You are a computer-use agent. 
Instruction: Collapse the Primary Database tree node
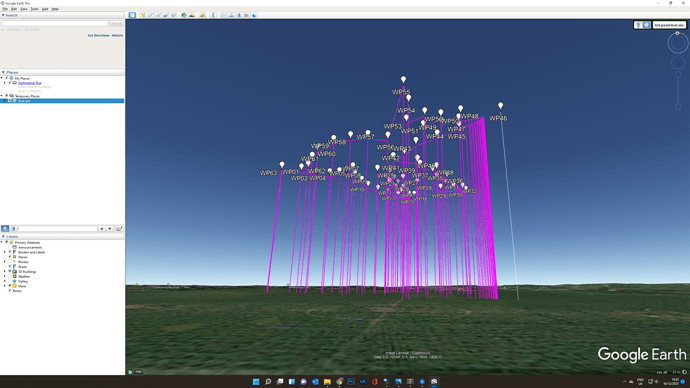(x=2, y=242)
